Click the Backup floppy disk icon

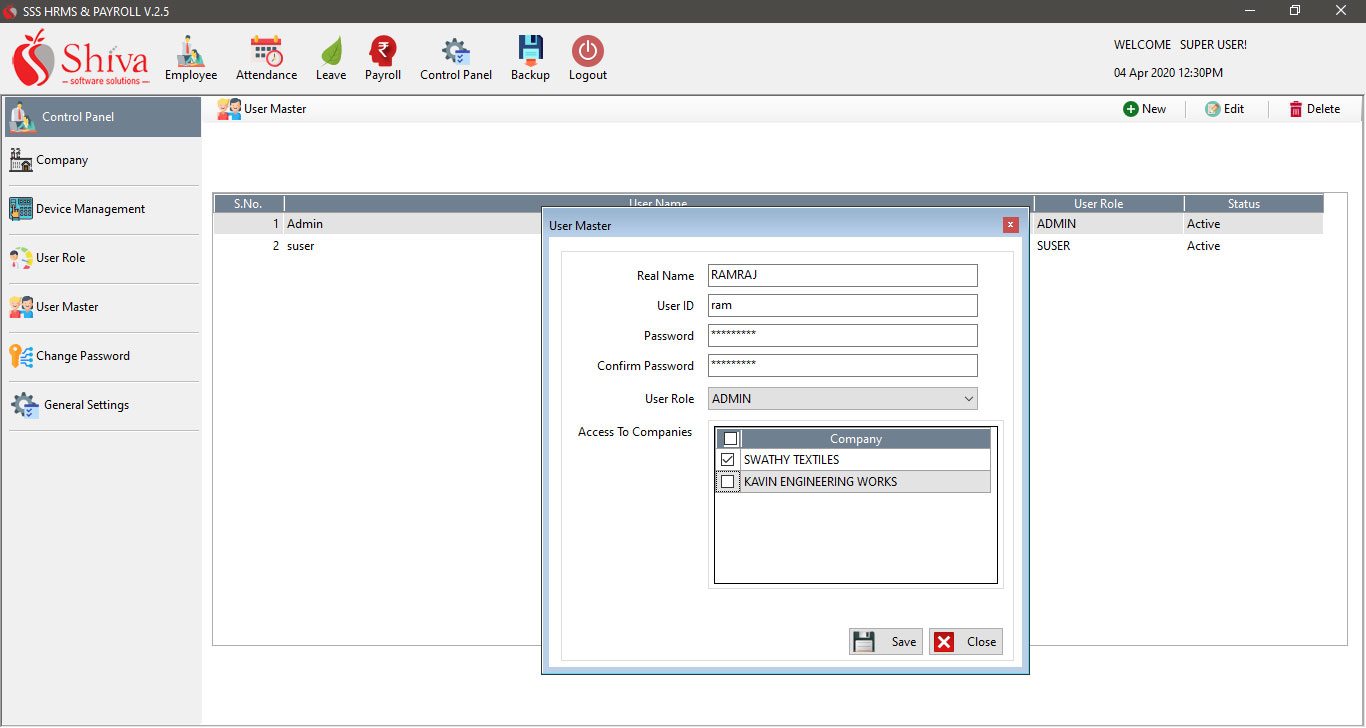click(530, 52)
